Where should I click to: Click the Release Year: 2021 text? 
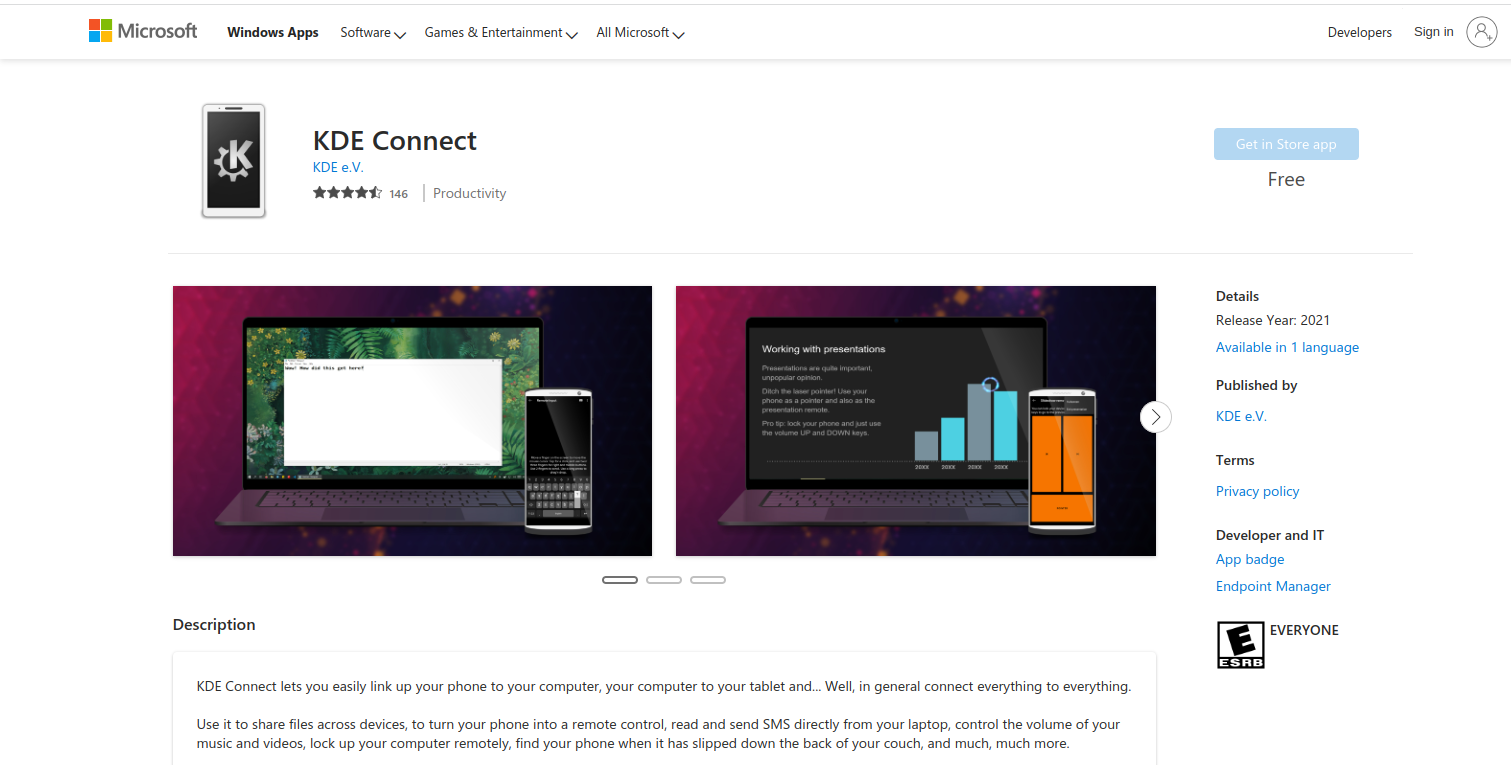tap(1273, 321)
